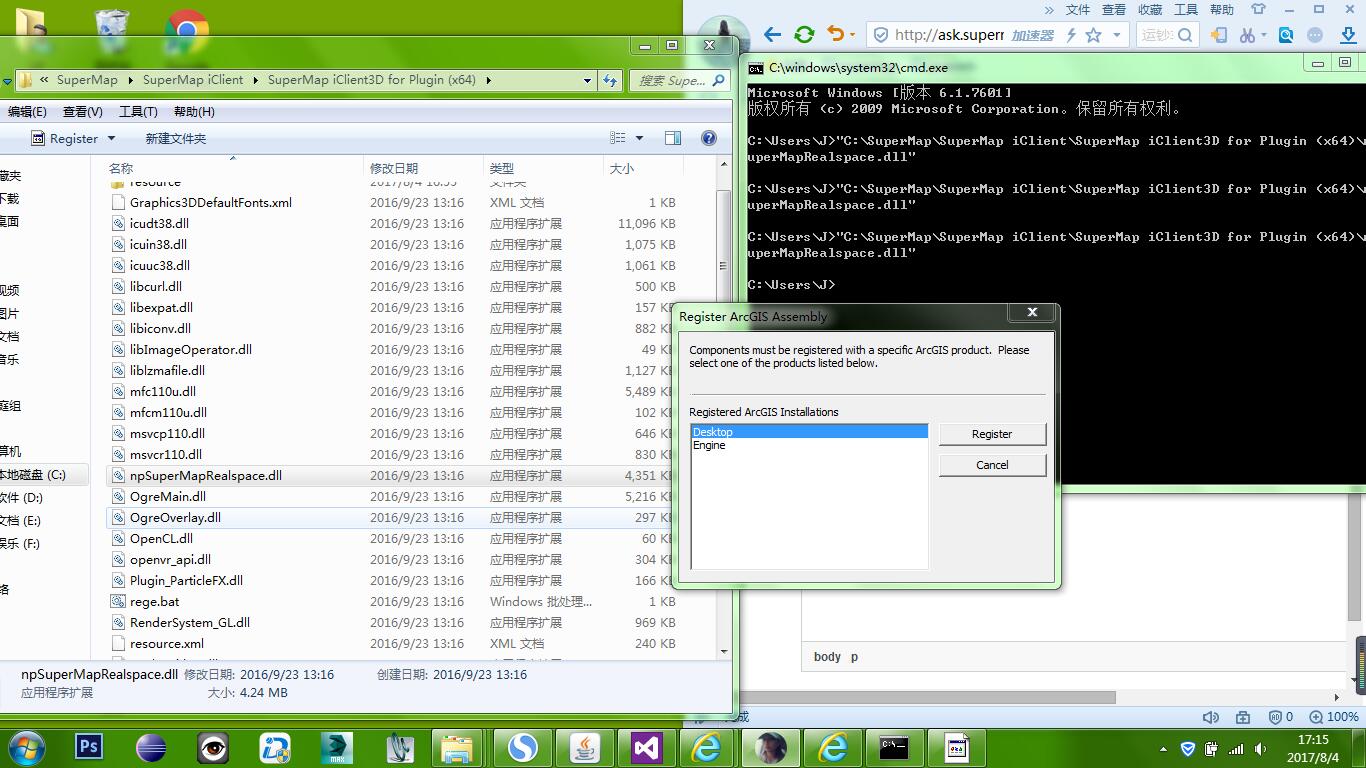Open the 查看(V) menu in Explorer
The height and width of the screenshot is (768, 1366).
[x=82, y=111]
